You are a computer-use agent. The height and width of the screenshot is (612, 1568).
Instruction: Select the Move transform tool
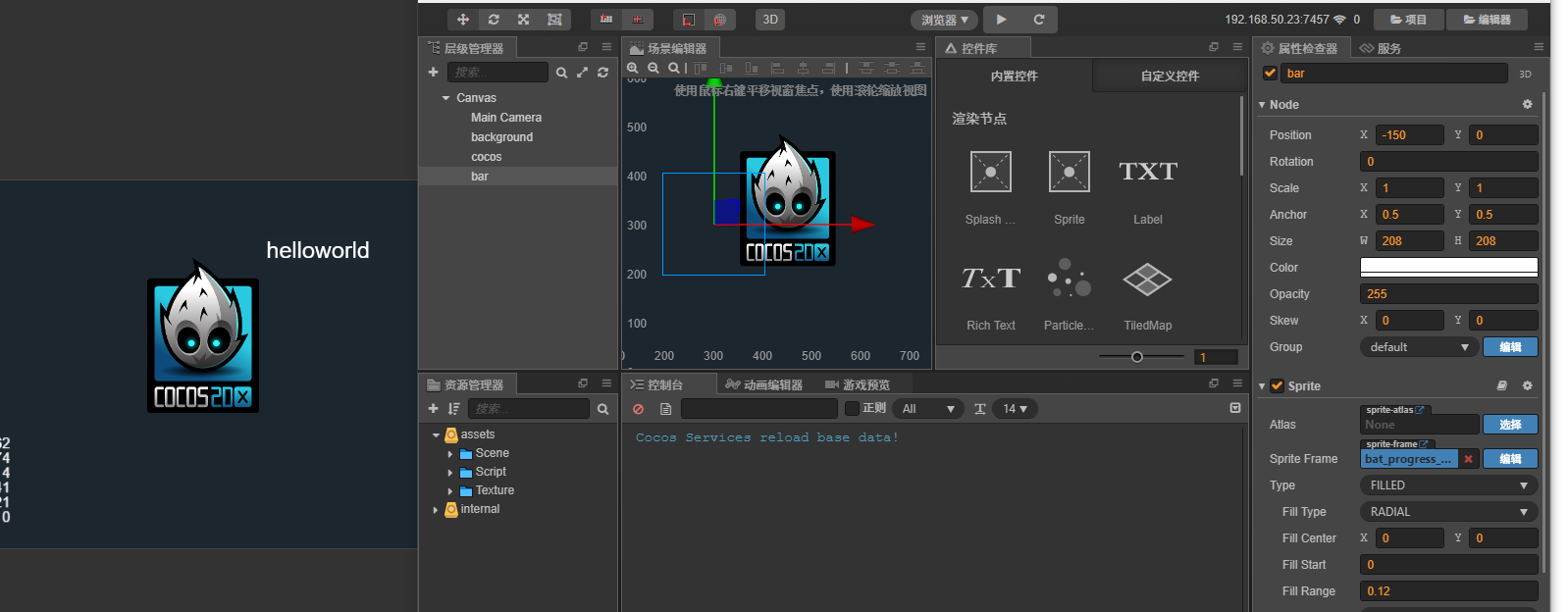click(x=463, y=20)
